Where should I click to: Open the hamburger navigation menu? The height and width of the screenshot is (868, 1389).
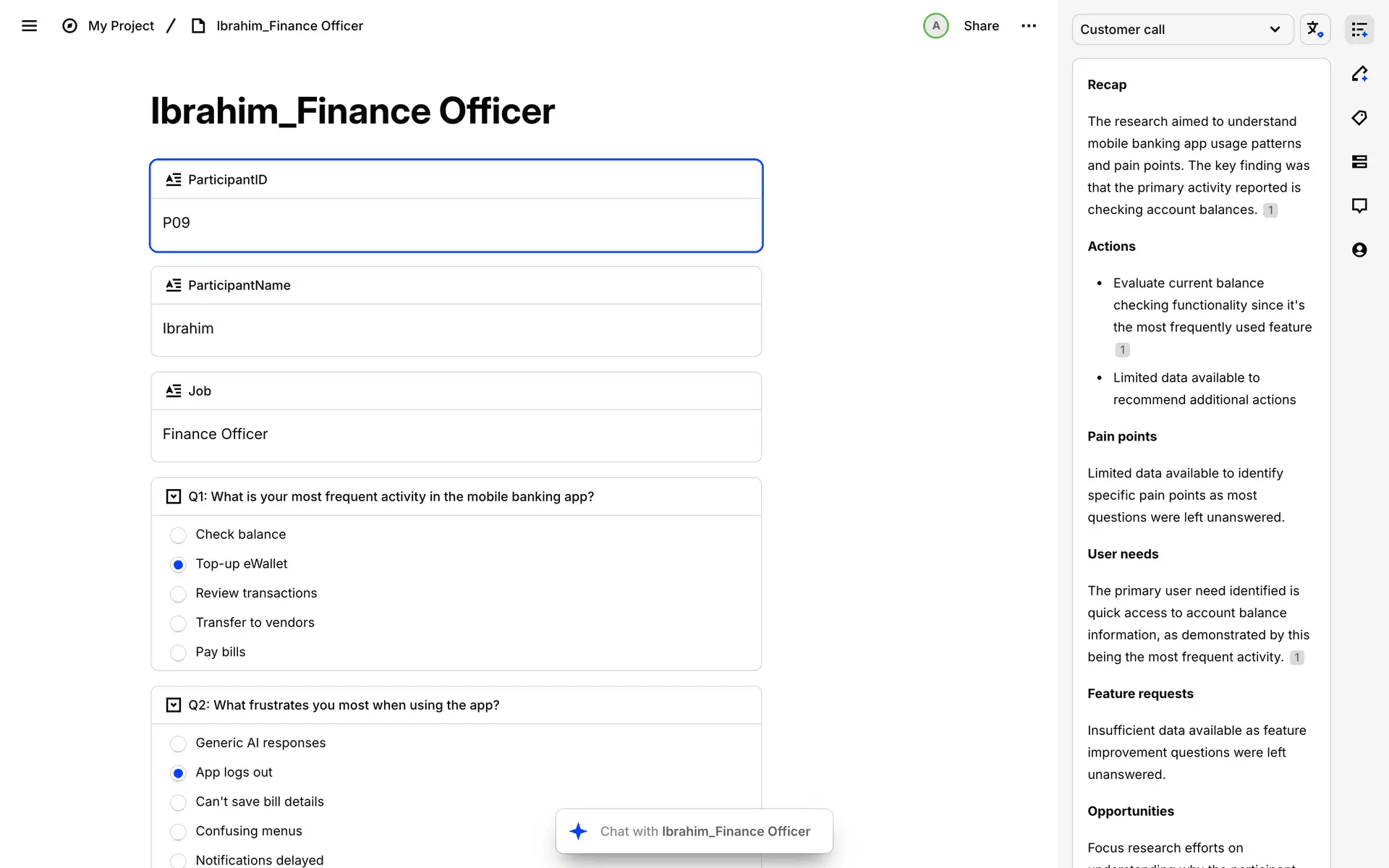[x=29, y=26]
